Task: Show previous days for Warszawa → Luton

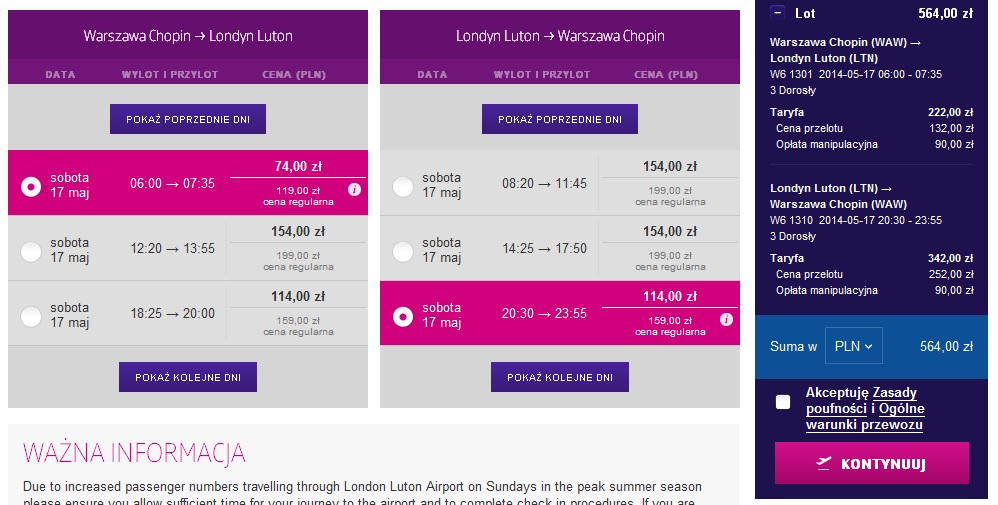Action: tap(188, 119)
